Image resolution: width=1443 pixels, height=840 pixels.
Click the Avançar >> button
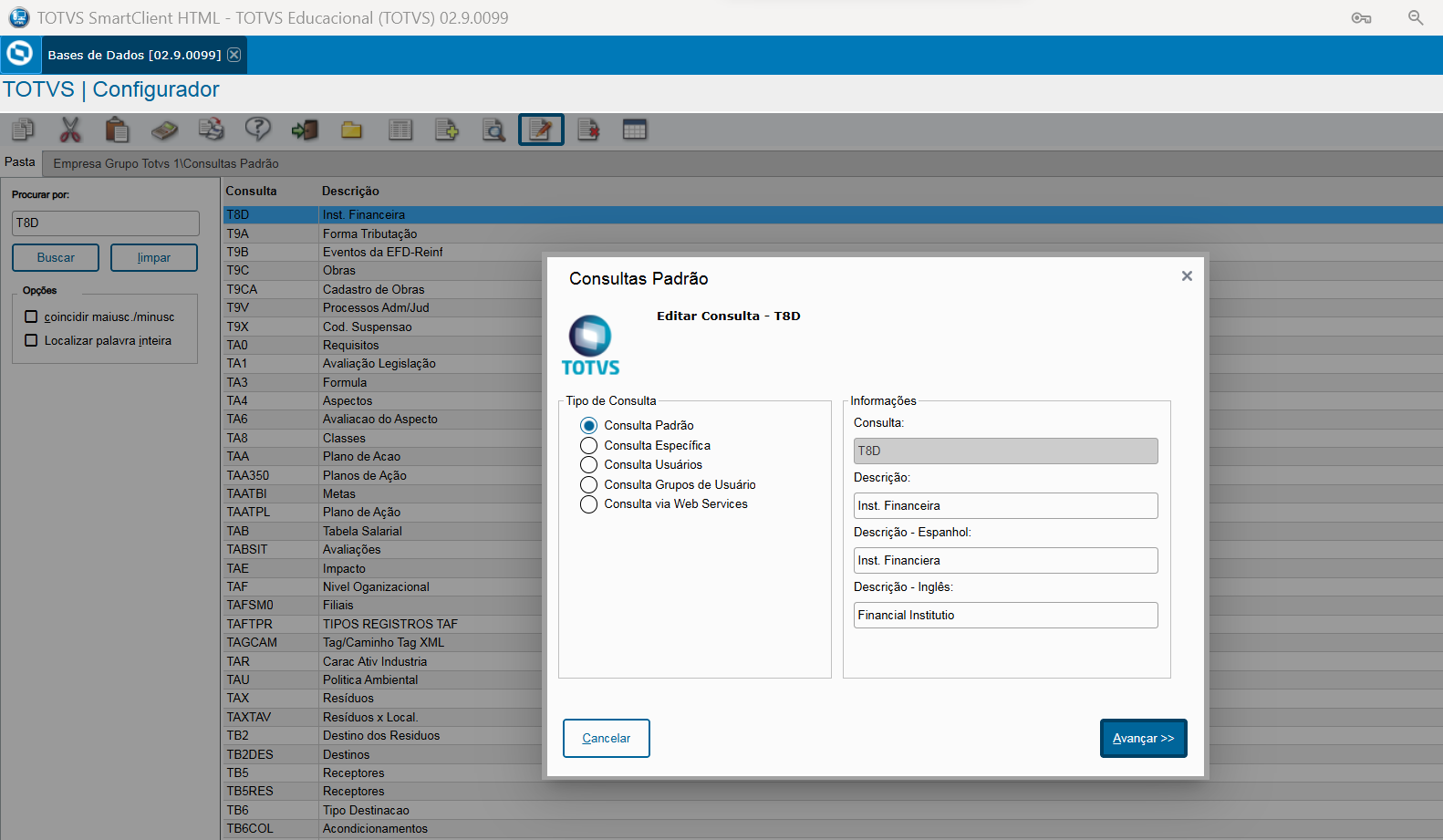pyautogui.click(x=1144, y=739)
